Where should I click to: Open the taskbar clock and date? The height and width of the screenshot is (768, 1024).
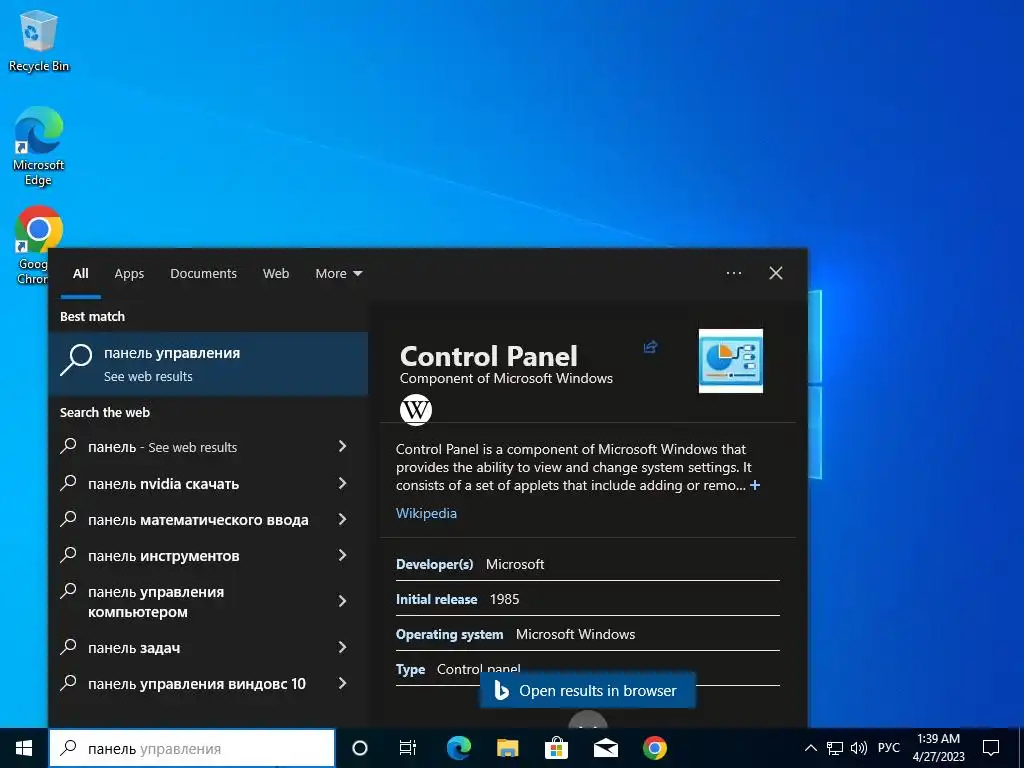click(938, 748)
